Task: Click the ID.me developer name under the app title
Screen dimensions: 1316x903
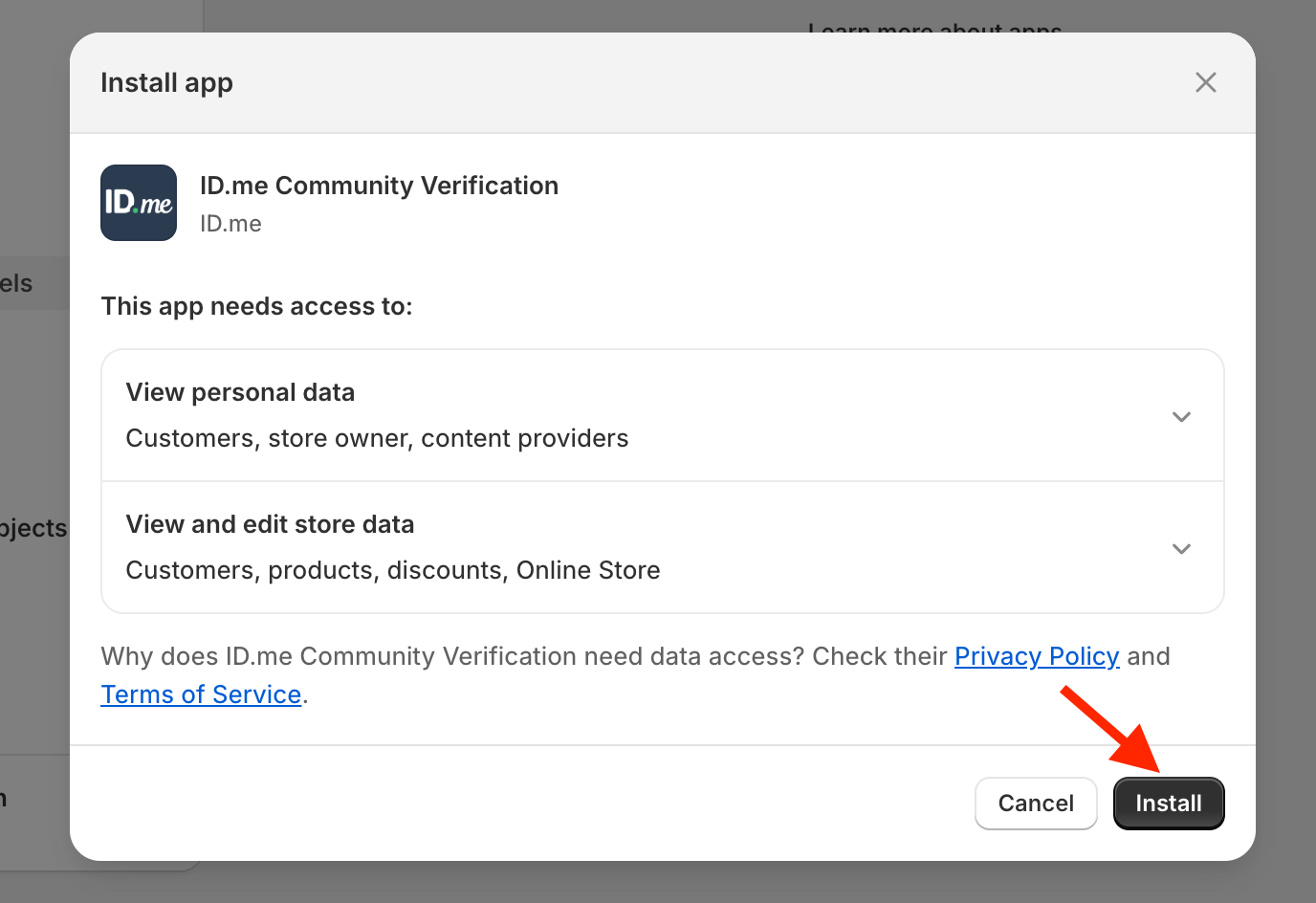Action: click(230, 223)
